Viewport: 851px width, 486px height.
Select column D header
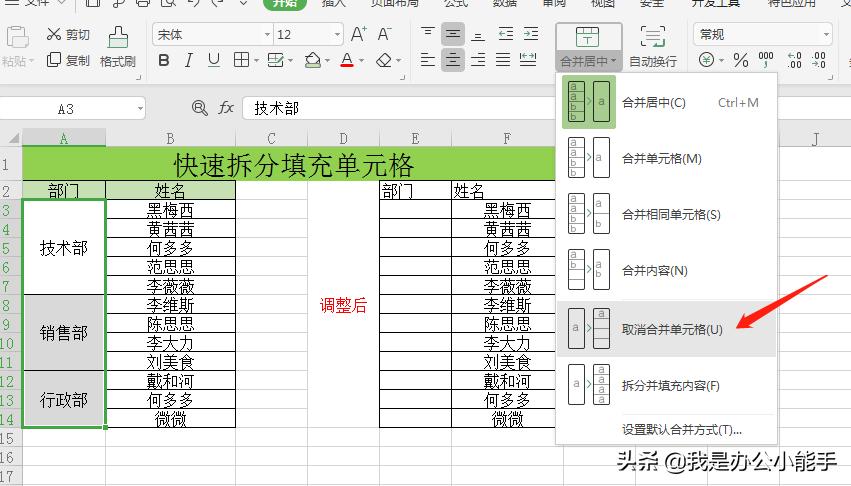click(343, 138)
